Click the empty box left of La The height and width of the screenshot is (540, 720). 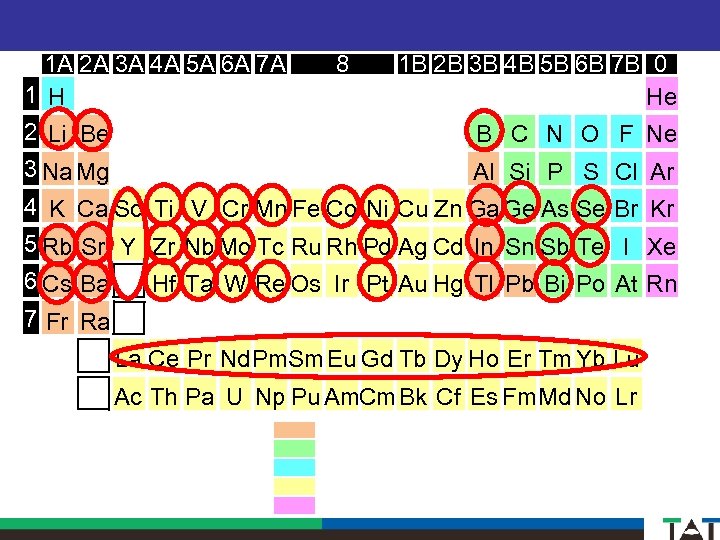pyautogui.click(x=93, y=355)
